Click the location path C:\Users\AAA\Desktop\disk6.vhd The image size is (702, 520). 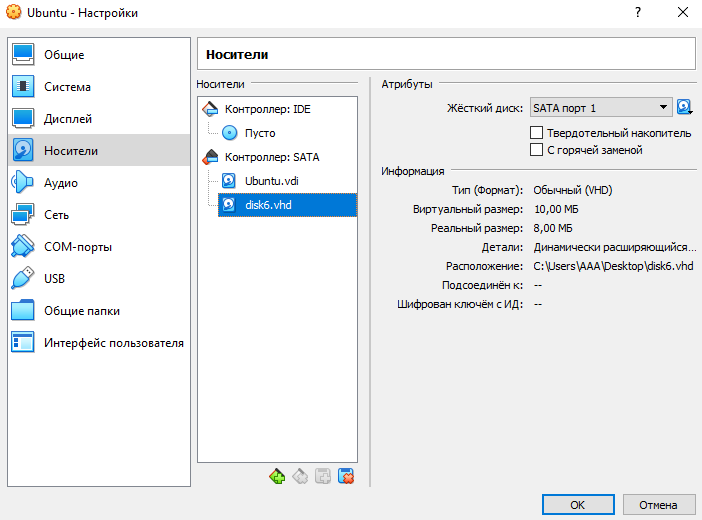[x=613, y=266]
